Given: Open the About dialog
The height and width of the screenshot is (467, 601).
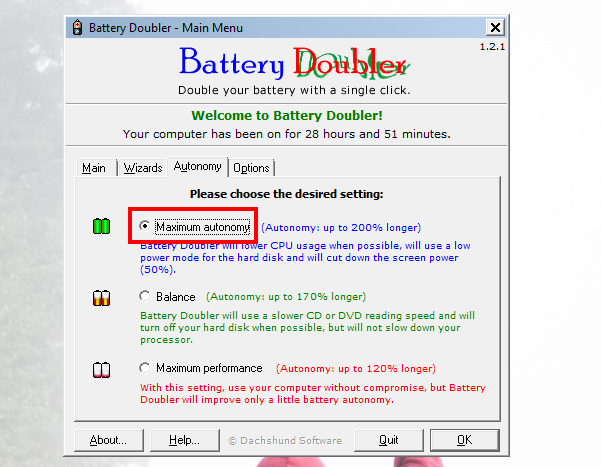Looking at the screenshot, I should (108, 440).
